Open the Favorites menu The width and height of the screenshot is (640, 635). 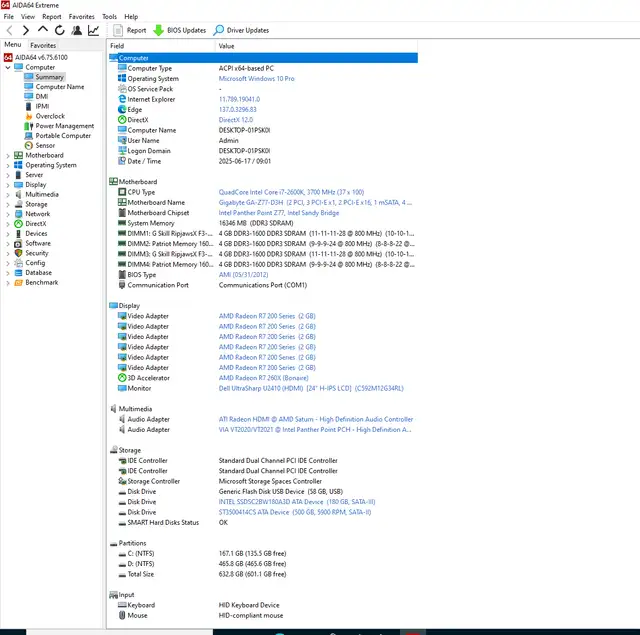click(x=81, y=17)
